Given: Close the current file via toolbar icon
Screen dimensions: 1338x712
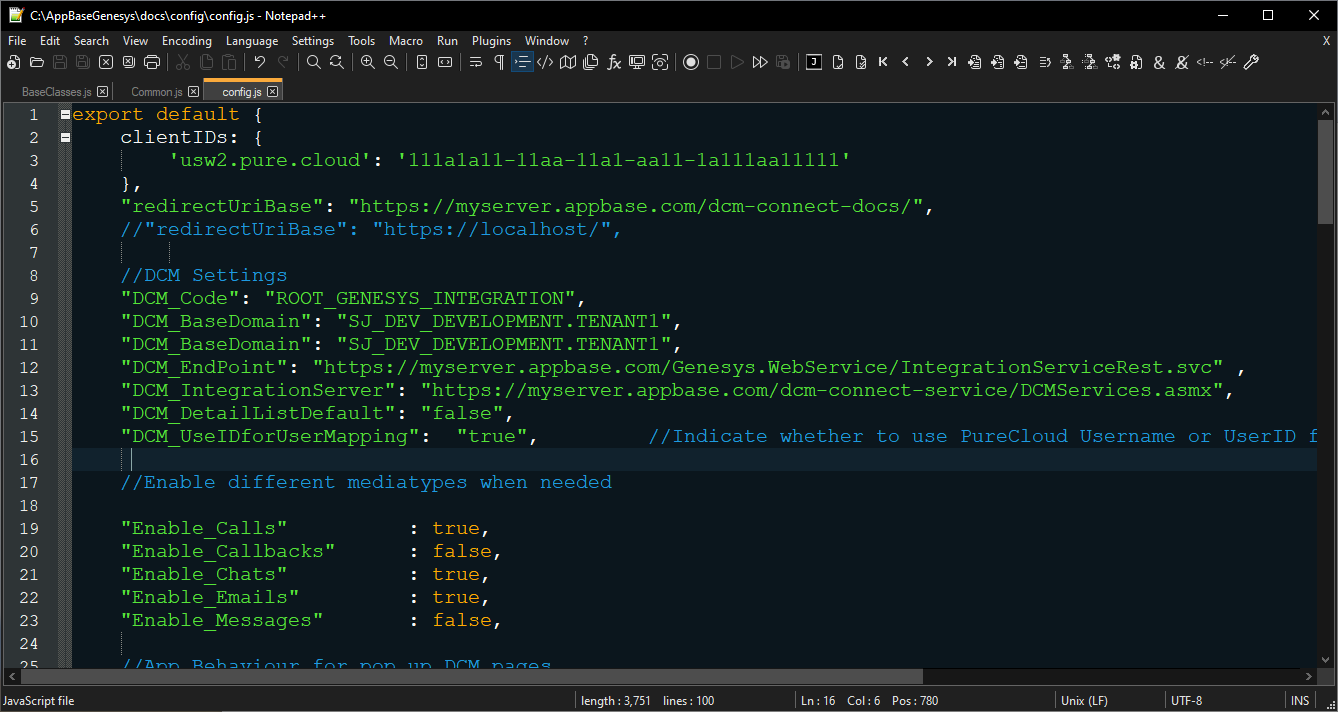Looking at the screenshot, I should (106, 62).
